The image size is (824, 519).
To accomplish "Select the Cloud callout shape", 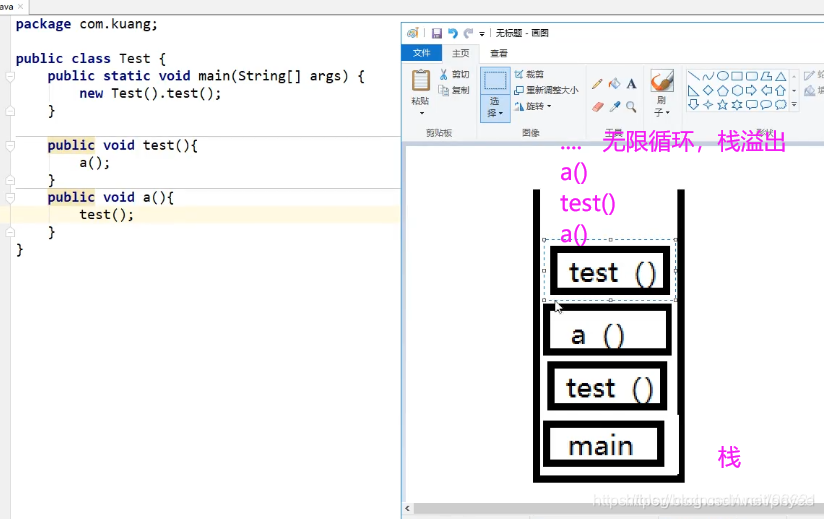I will (781, 105).
